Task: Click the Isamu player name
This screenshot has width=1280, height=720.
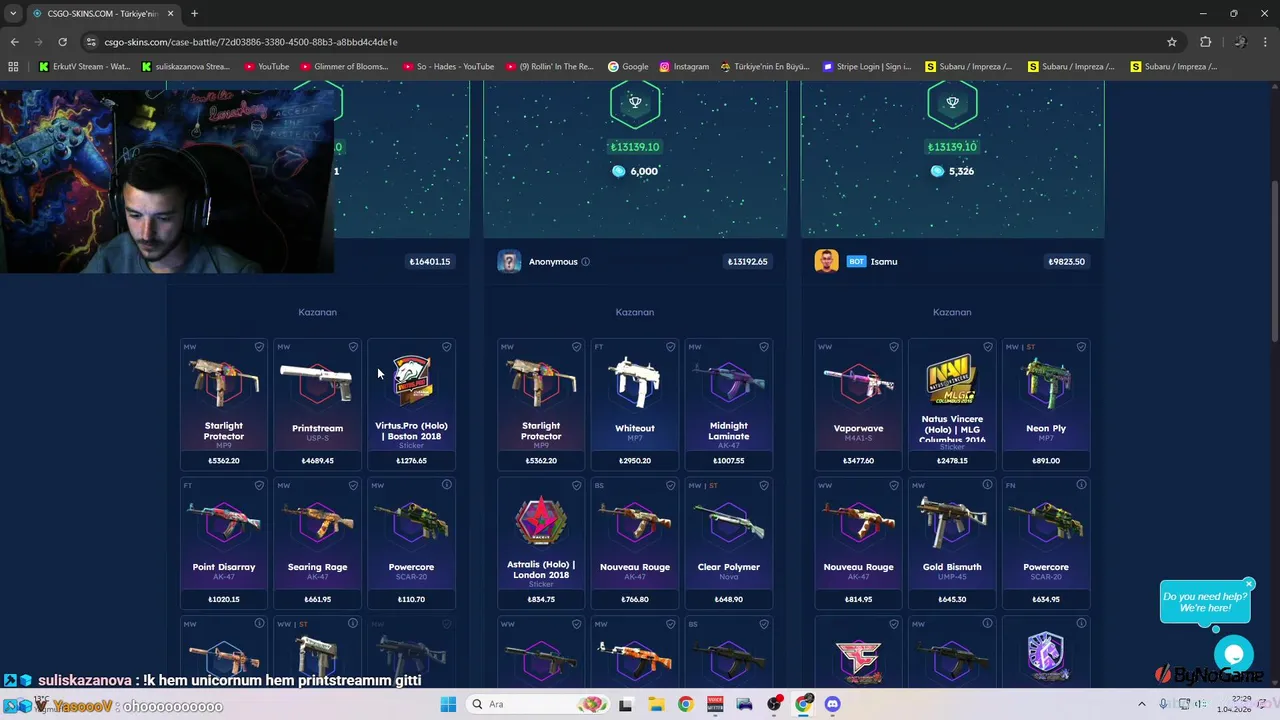Action: tap(884, 262)
